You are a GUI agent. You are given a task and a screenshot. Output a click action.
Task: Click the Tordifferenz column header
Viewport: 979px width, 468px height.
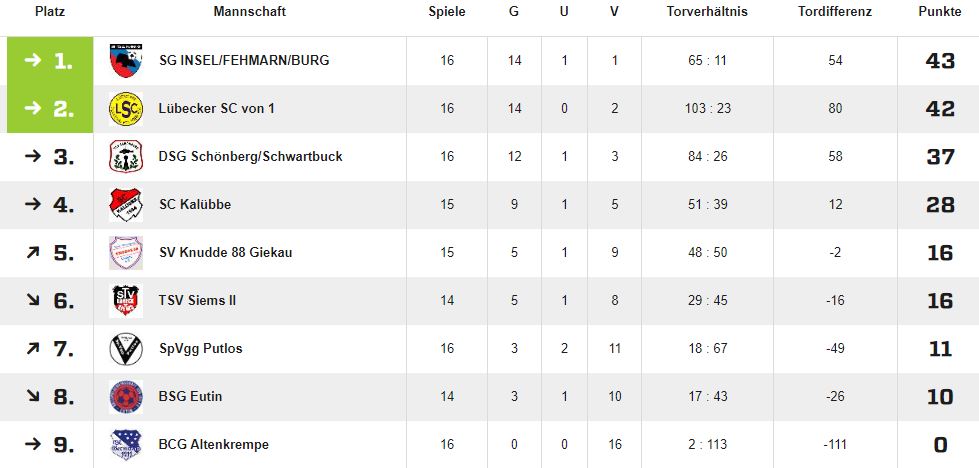pos(835,12)
